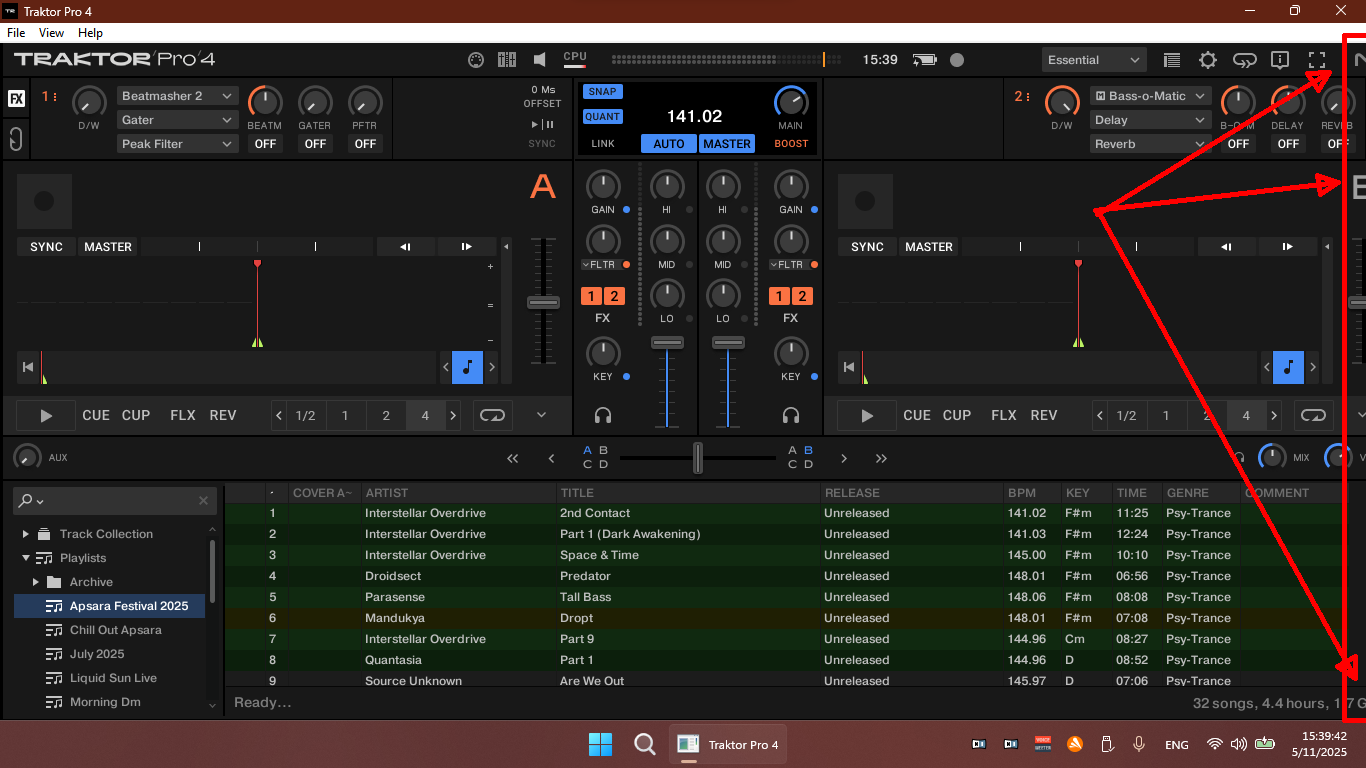Screen dimensions: 1366x768
Task: Start playback on Deck B
Action: (x=867, y=416)
